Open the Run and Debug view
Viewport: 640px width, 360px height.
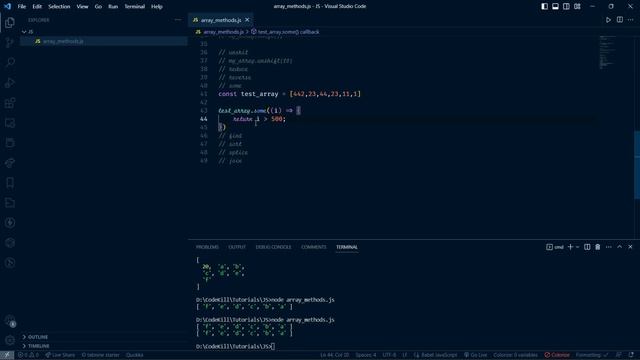tap(10, 82)
